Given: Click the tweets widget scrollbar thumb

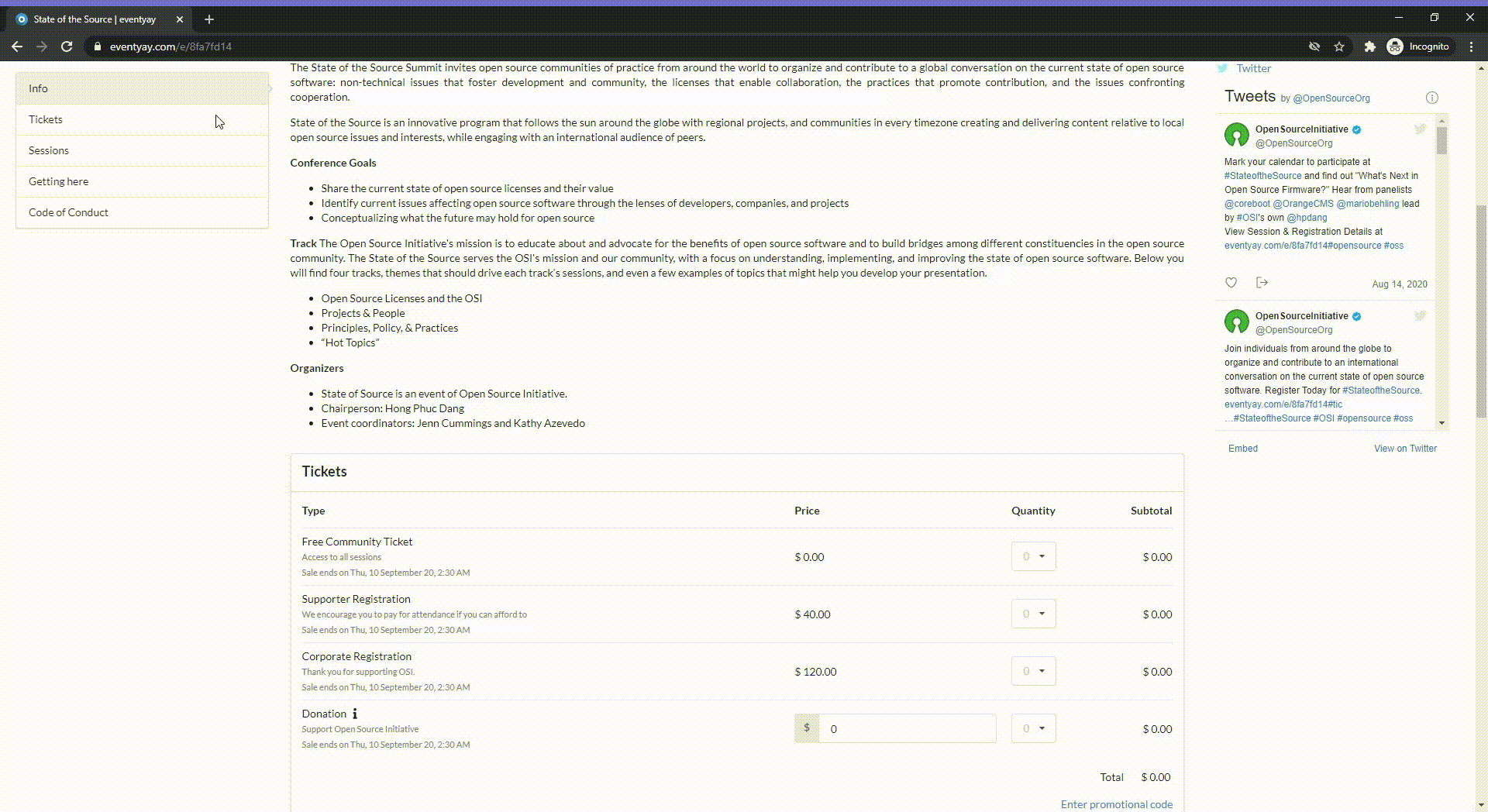Looking at the screenshot, I should tap(1441, 141).
